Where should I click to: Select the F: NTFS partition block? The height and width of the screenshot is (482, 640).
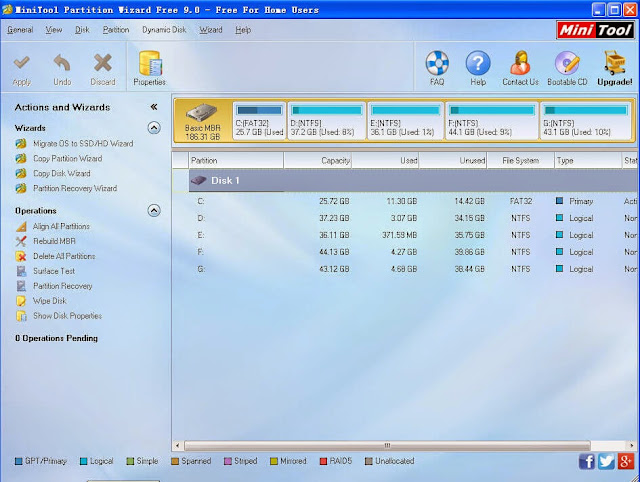pyautogui.click(x=491, y=121)
